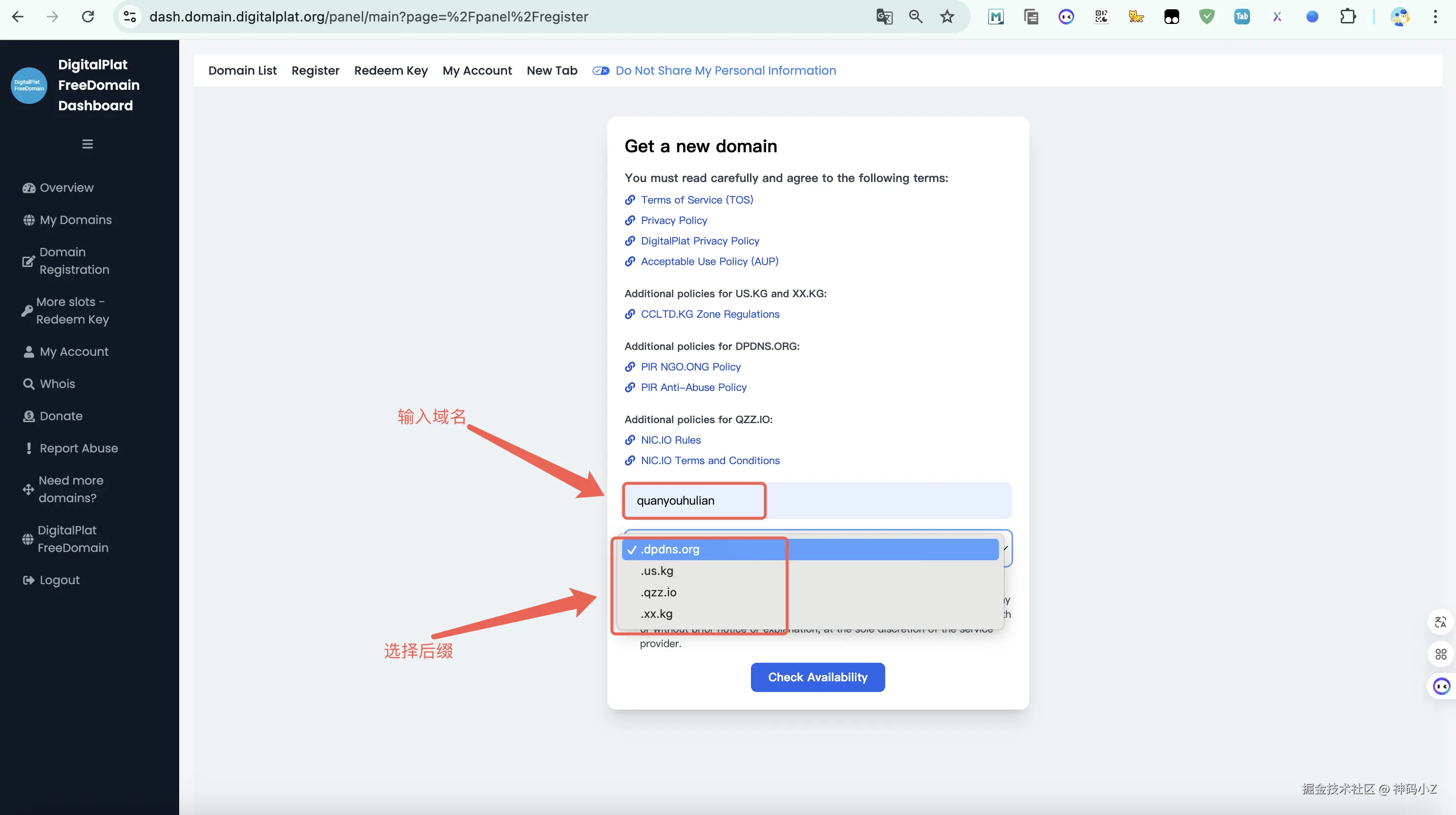The width and height of the screenshot is (1456, 815).
Task: Open browser extensions puzzle icon
Action: pyautogui.click(x=1348, y=17)
